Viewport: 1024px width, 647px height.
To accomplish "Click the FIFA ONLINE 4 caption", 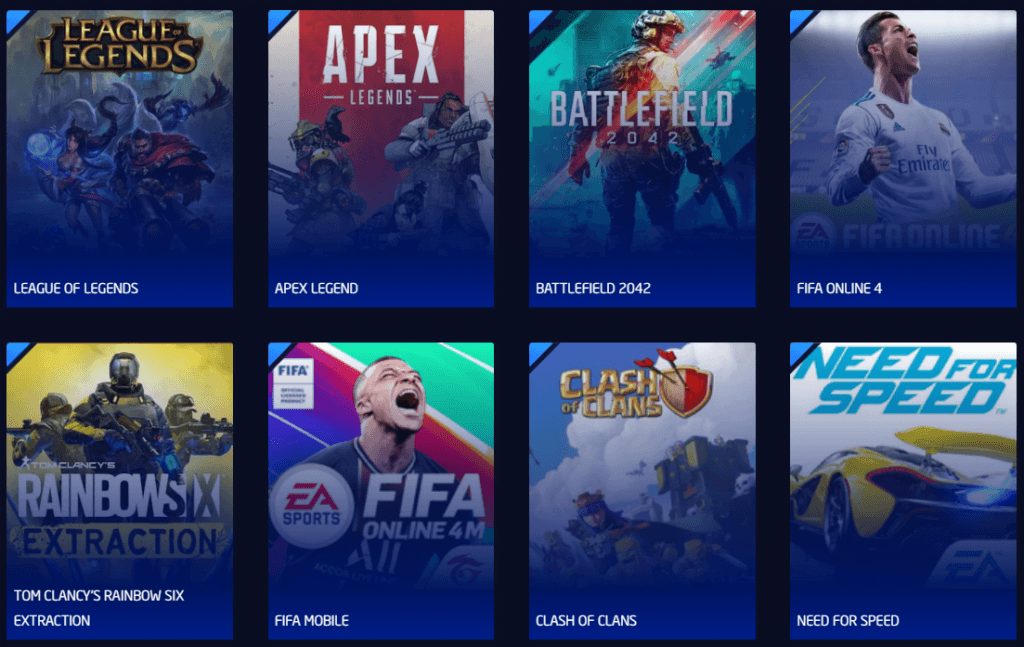I will 839,288.
